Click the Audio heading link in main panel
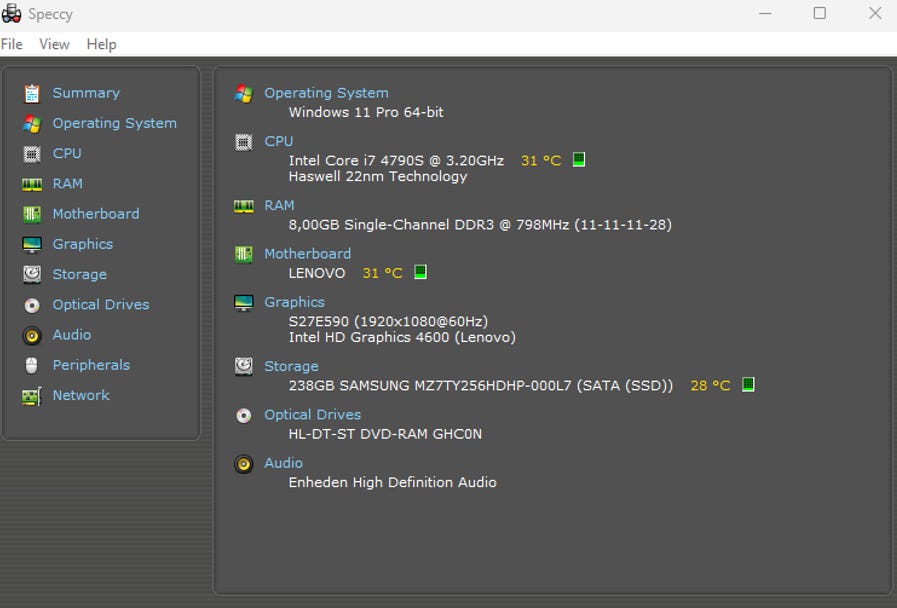 [x=284, y=463]
